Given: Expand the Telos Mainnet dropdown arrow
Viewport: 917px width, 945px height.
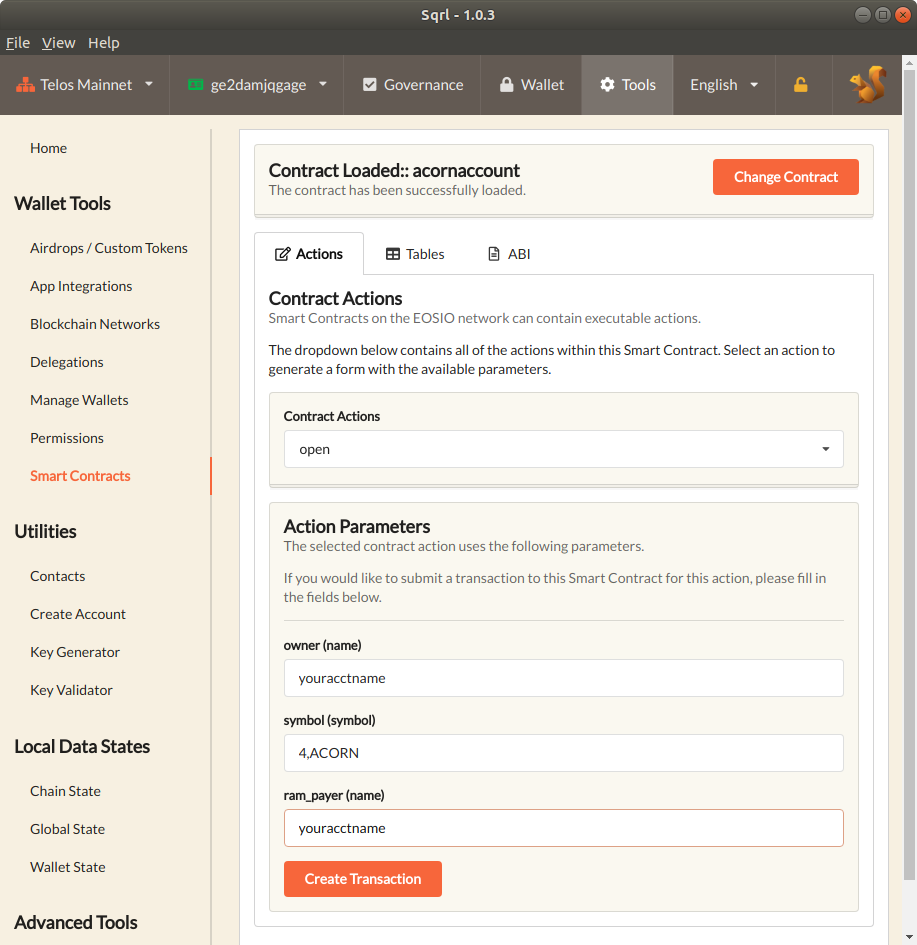Looking at the screenshot, I should [x=149, y=84].
